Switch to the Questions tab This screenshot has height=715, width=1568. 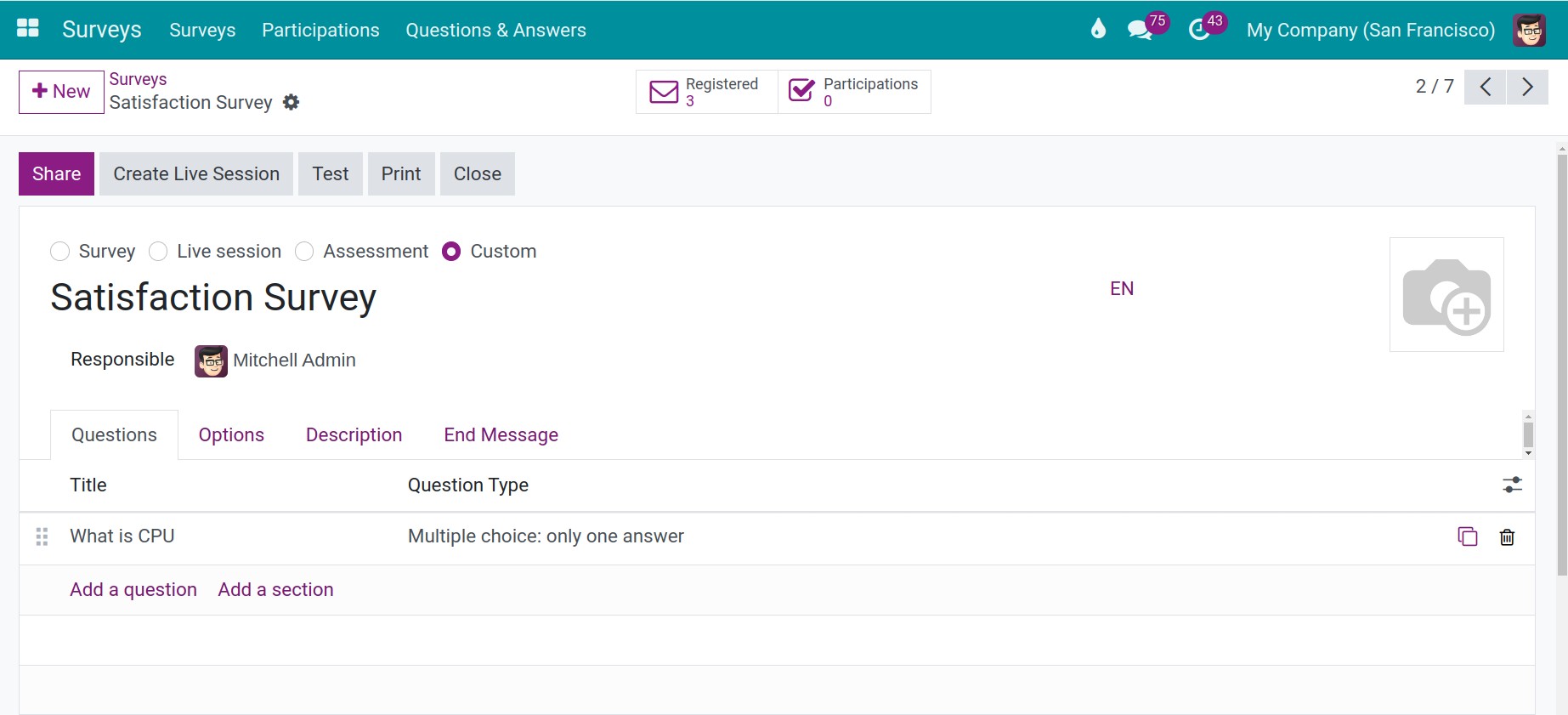coord(114,434)
